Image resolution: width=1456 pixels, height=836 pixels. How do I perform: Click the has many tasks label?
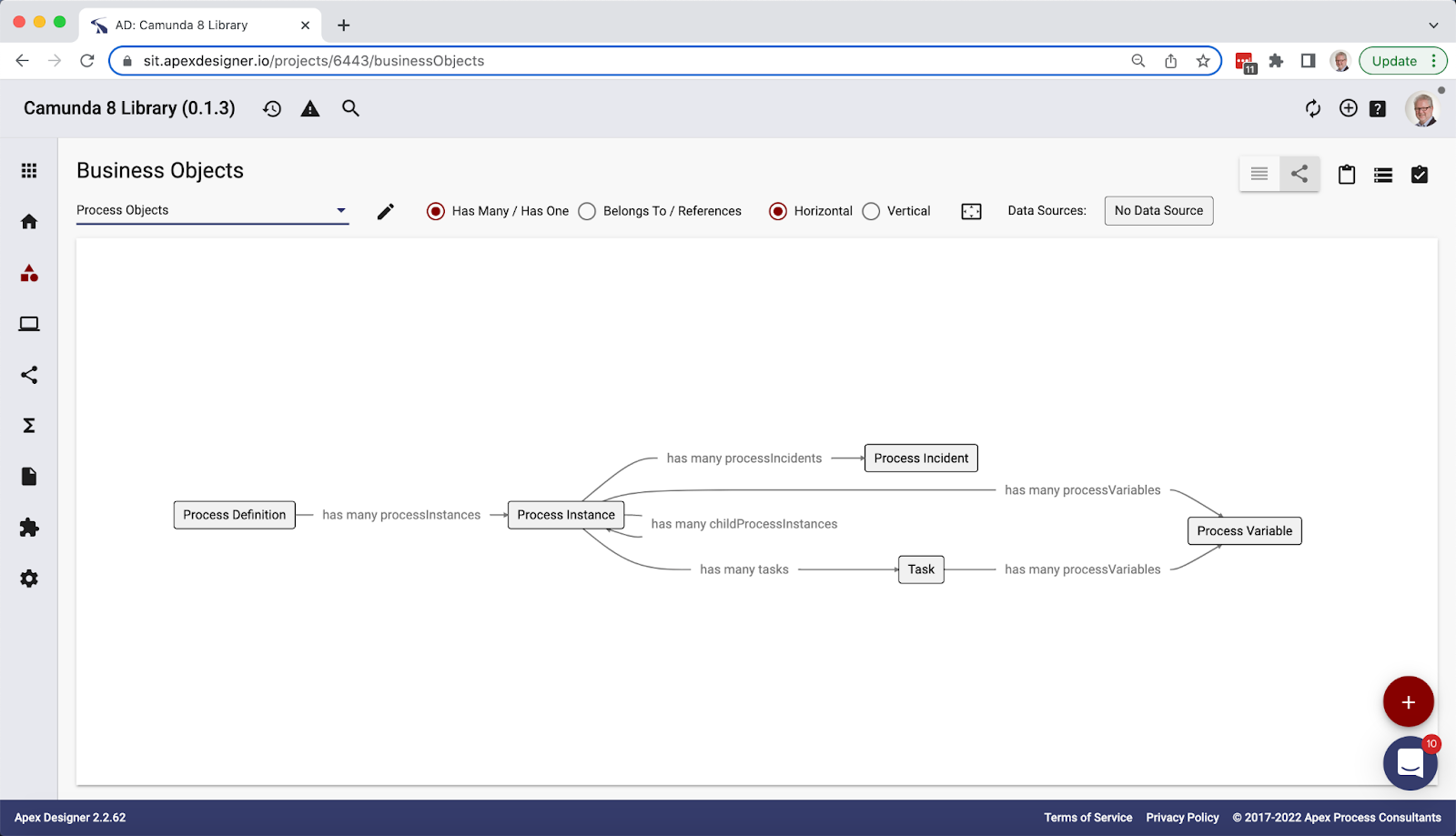(x=744, y=569)
